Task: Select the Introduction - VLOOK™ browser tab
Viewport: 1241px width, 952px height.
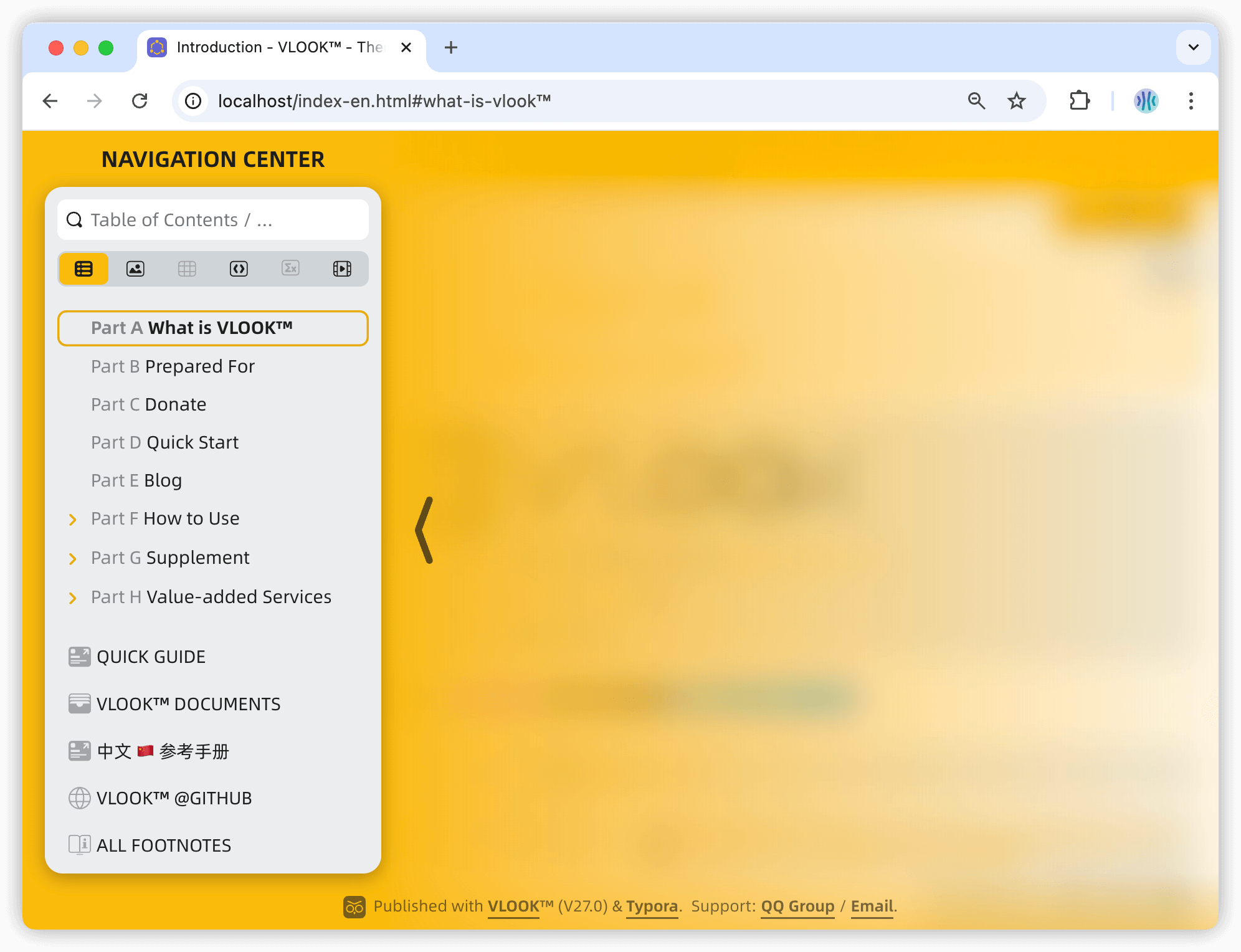Action: click(282, 49)
